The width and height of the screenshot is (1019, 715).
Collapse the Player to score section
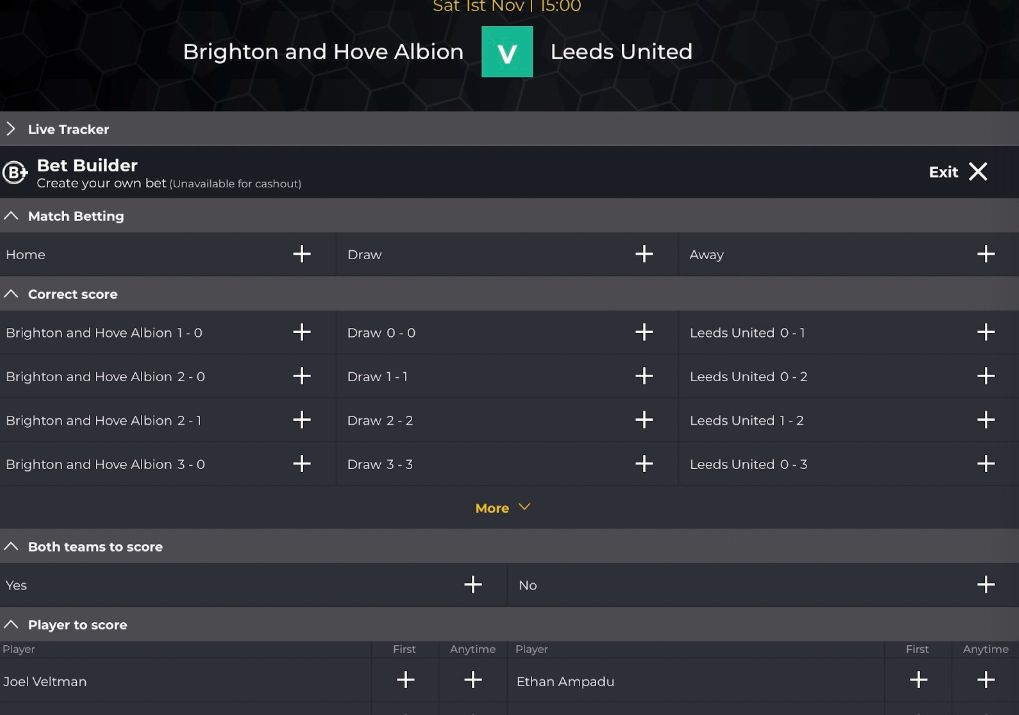(x=11, y=625)
